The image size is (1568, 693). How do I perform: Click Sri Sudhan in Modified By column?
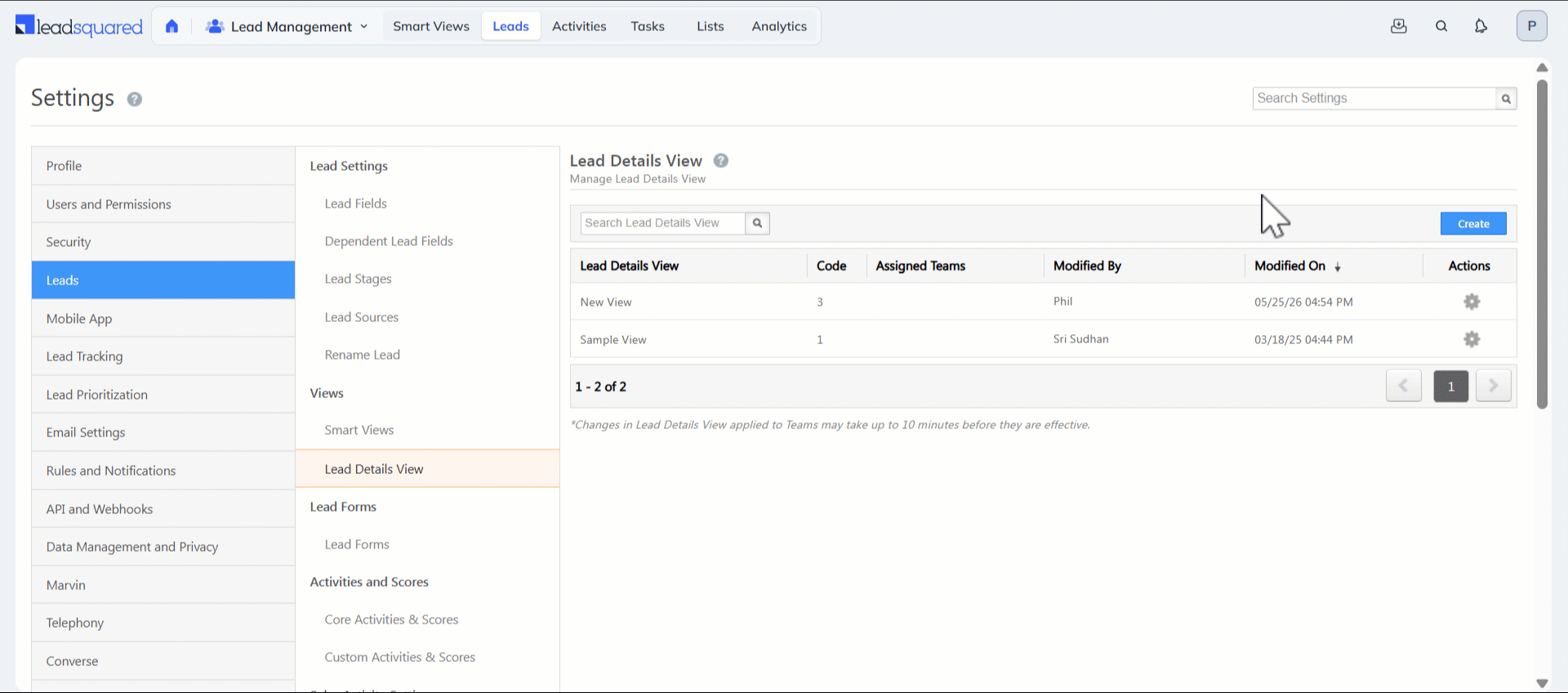pos(1080,339)
